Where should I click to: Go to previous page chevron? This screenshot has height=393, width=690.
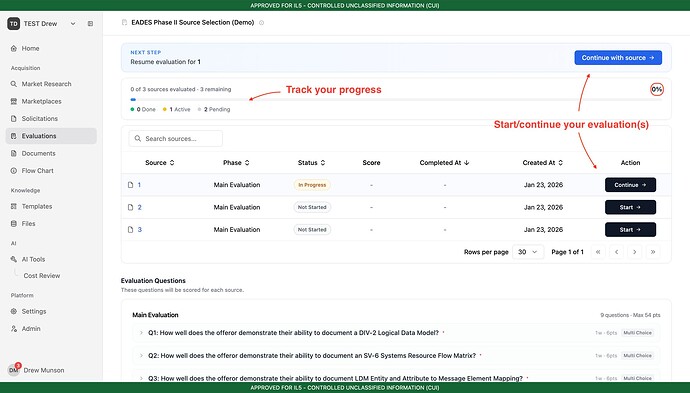click(617, 252)
